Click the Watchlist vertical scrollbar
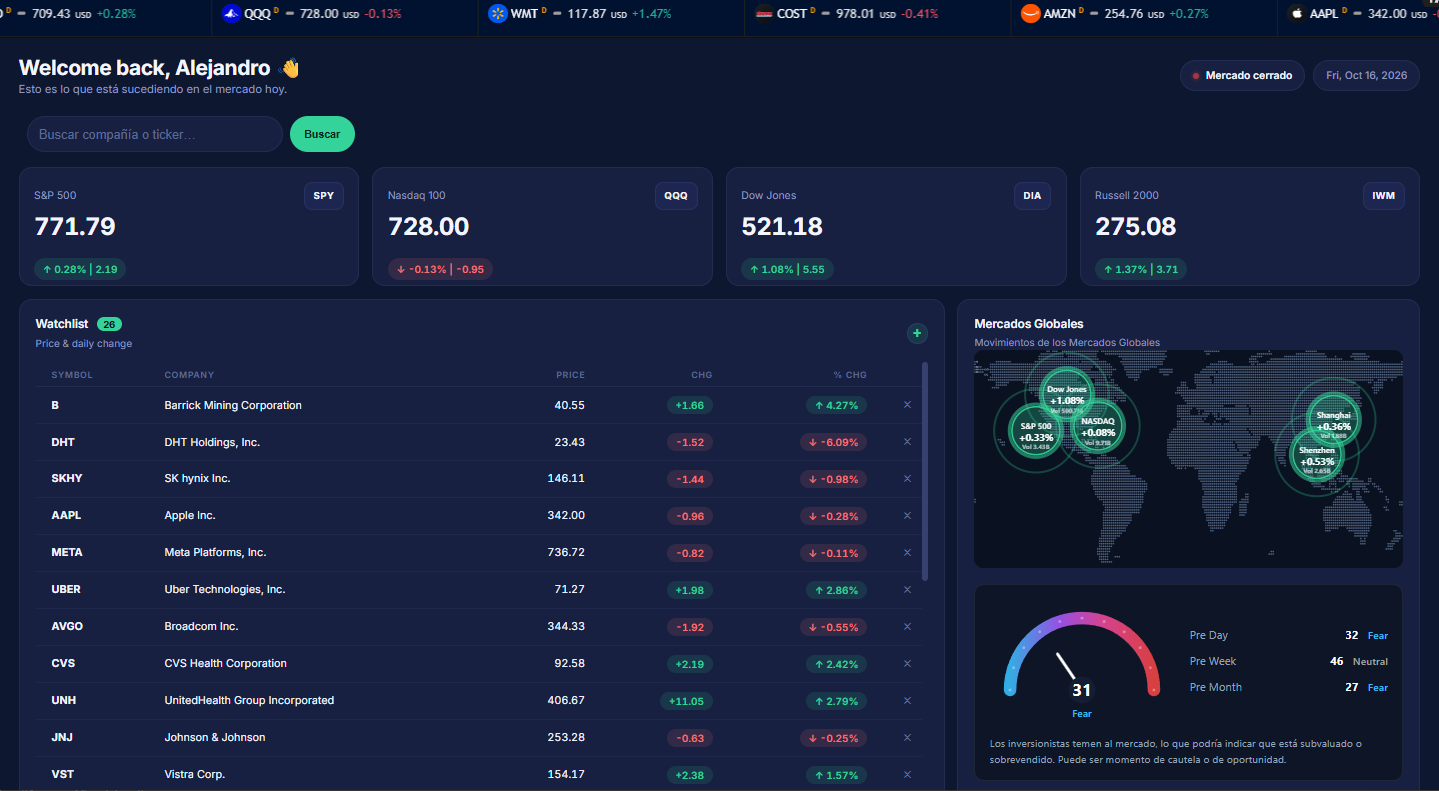The height and width of the screenshot is (791, 1439). coord(925,471)
